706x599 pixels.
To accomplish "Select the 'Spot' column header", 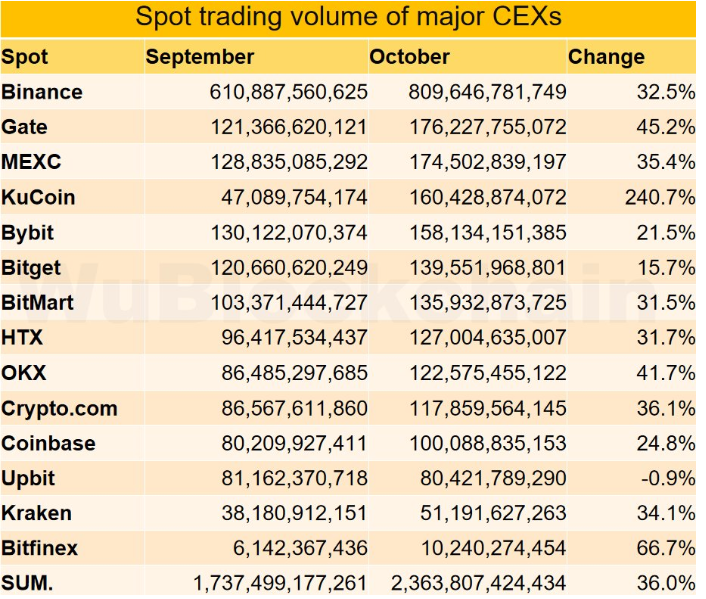I will click(x=25, y=57).
